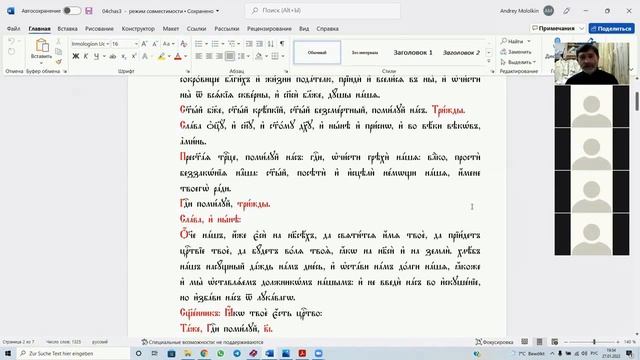Apply the red font color

[x=178, y=56]
